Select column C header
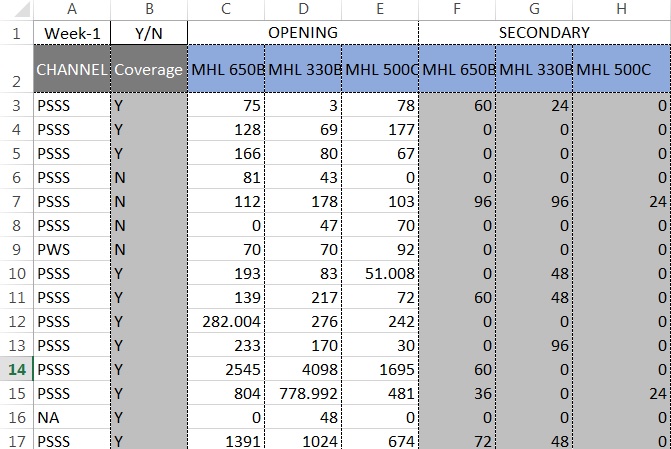671x449 pixels. [226, 10]
